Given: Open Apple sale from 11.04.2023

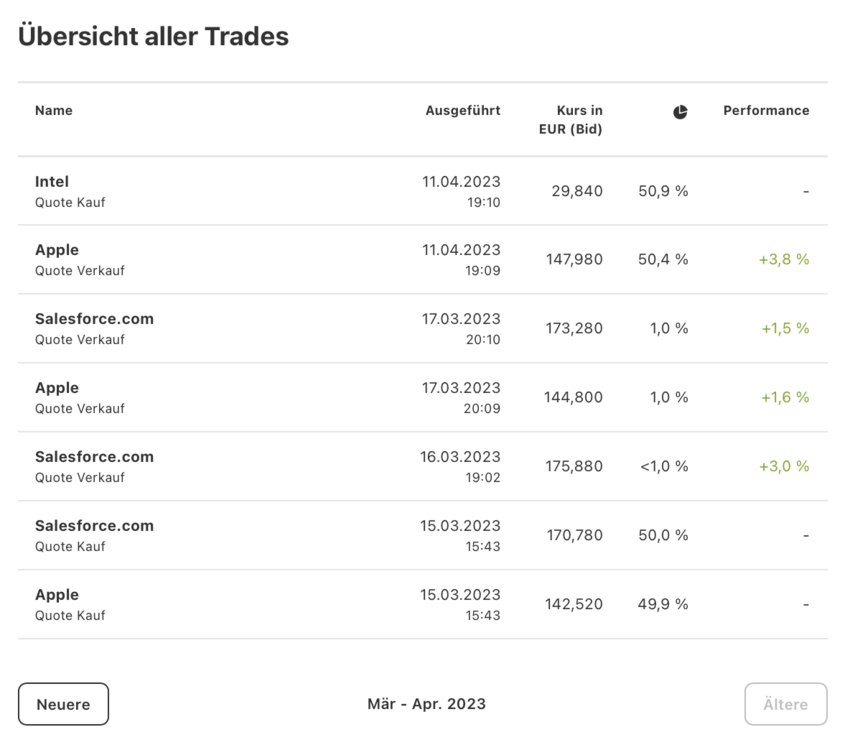Looking at the screenshot, I should (x=57, y=250).
